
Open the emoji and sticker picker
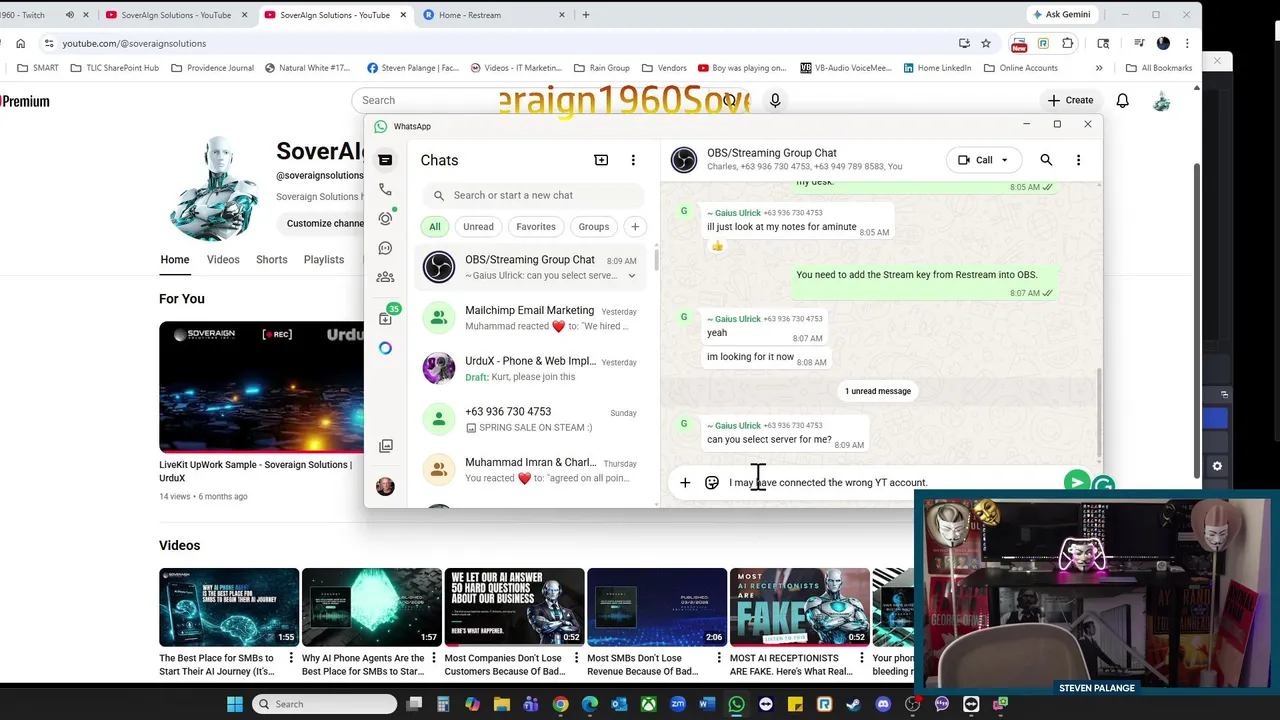tap(712, 483)
